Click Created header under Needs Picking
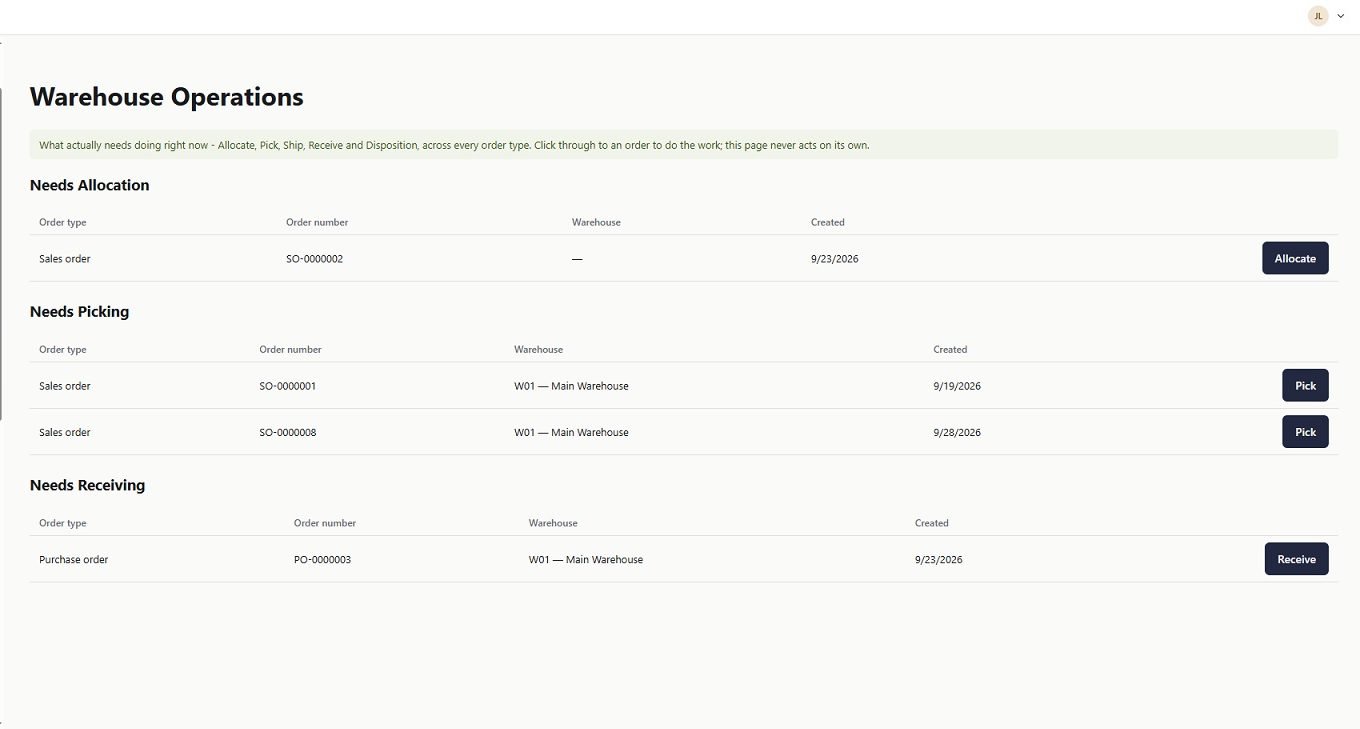Viewport: 1360px width, 729px height. (x=950, y=350)
